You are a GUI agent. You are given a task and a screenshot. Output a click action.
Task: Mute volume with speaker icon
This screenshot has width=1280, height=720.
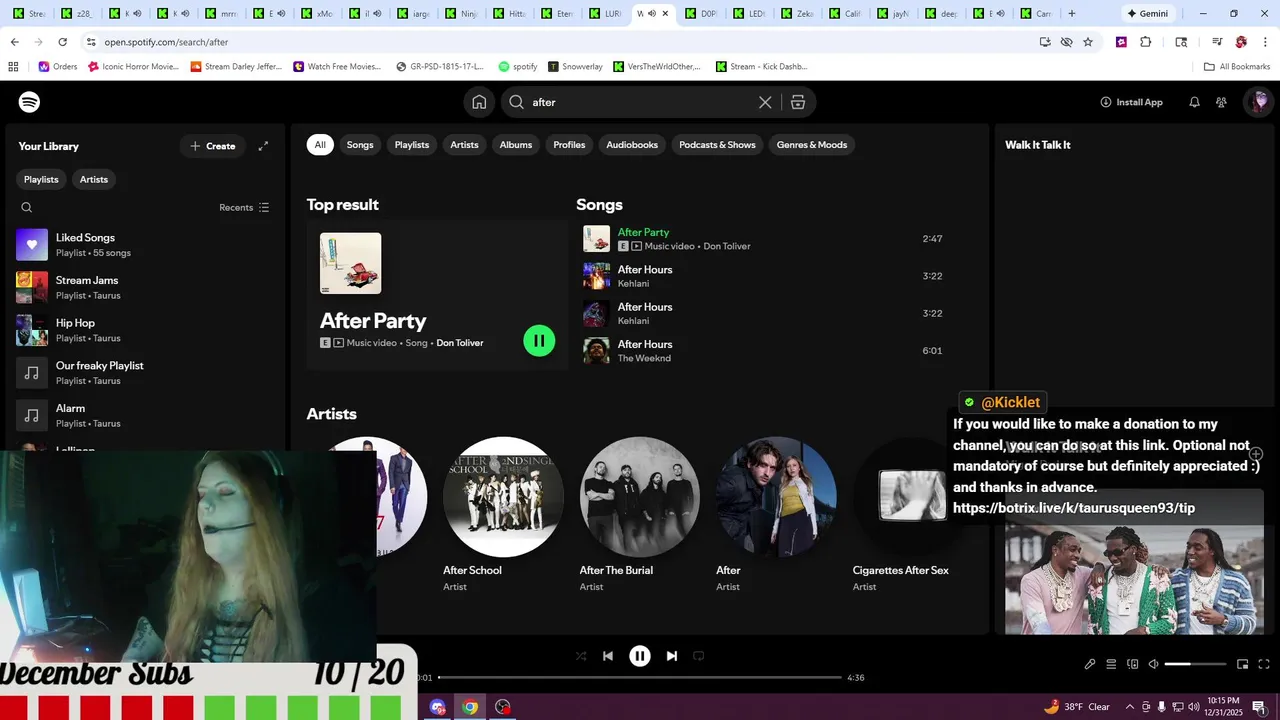1153,664
